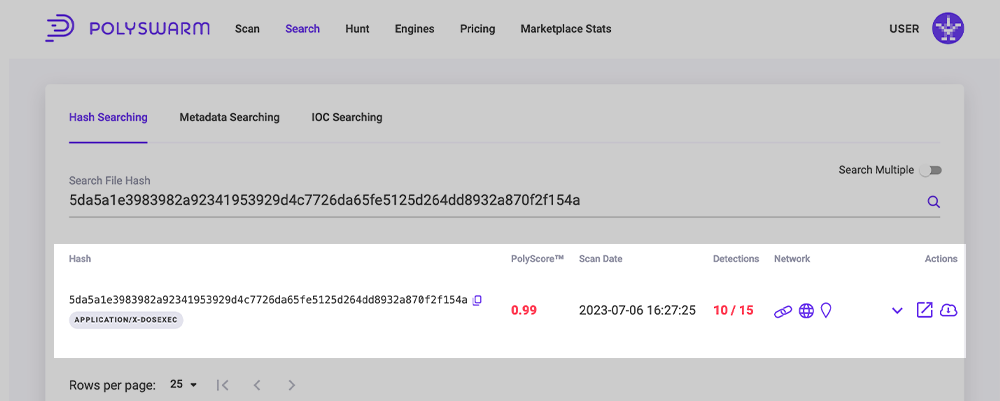Click the Scan Date column header
This screenshot has height=401, width=1000.
[x=601, y=259]
